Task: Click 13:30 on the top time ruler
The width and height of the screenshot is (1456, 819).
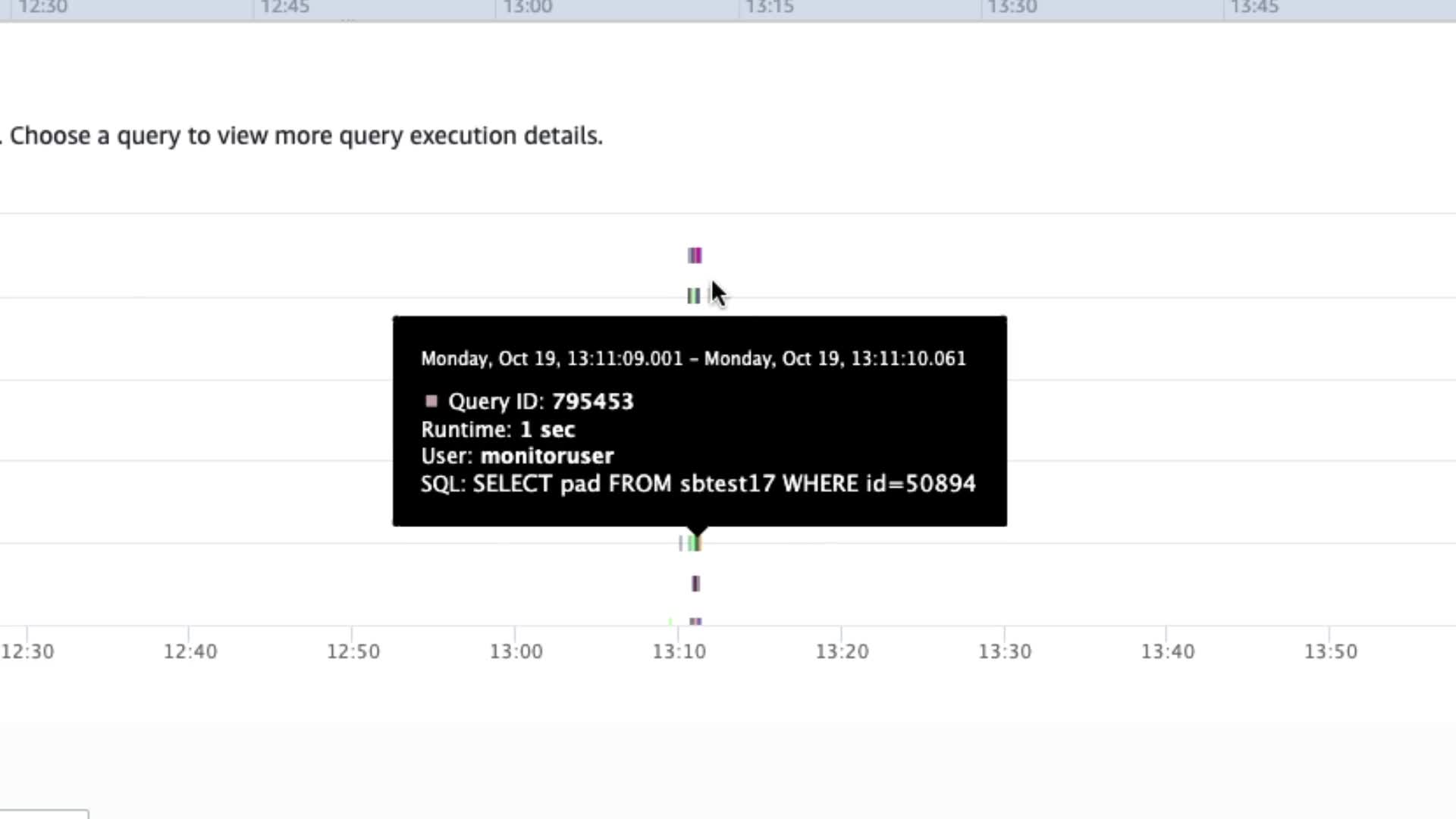Action: point(1013,8)
